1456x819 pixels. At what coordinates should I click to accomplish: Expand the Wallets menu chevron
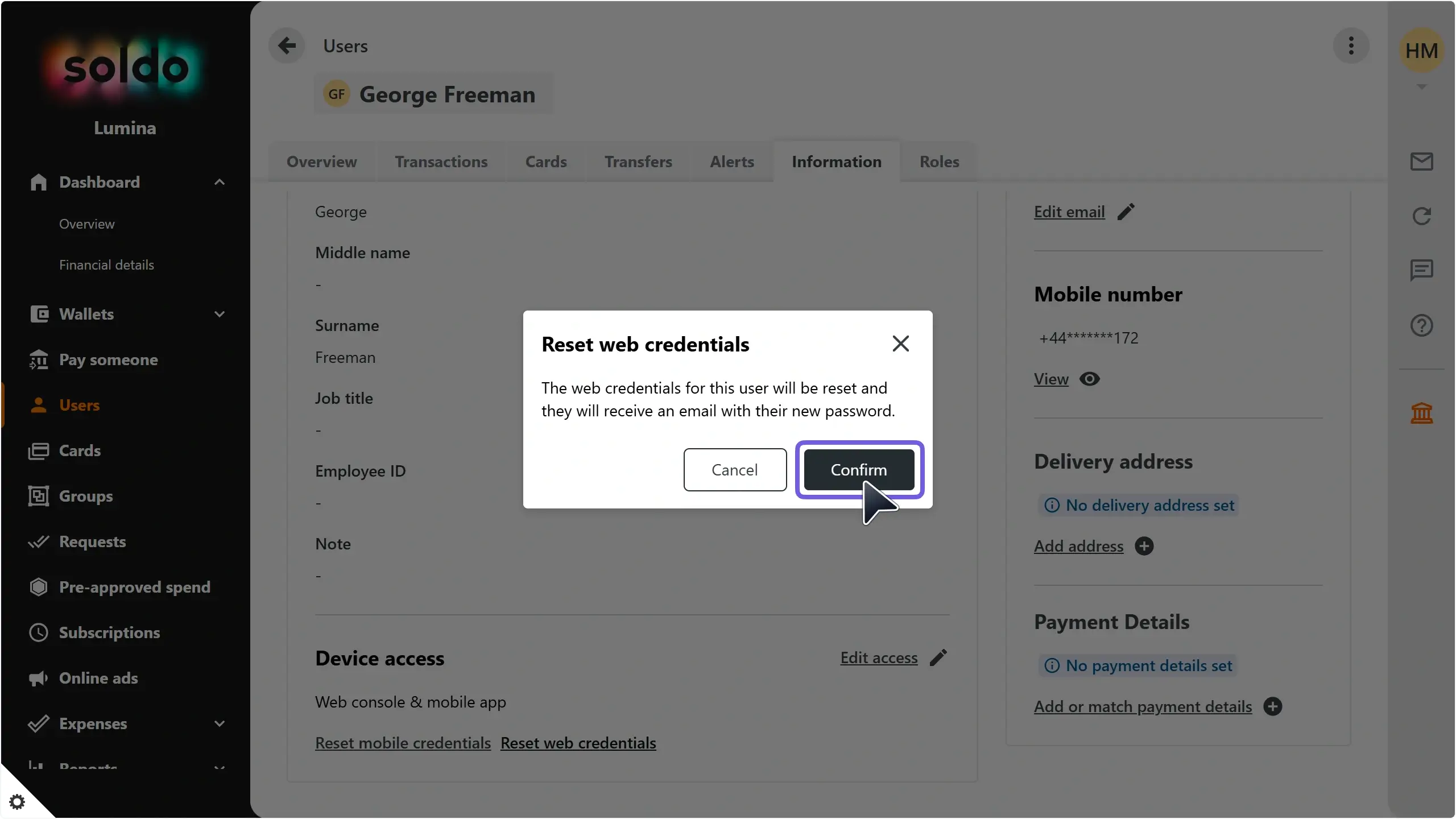(220, 314)
